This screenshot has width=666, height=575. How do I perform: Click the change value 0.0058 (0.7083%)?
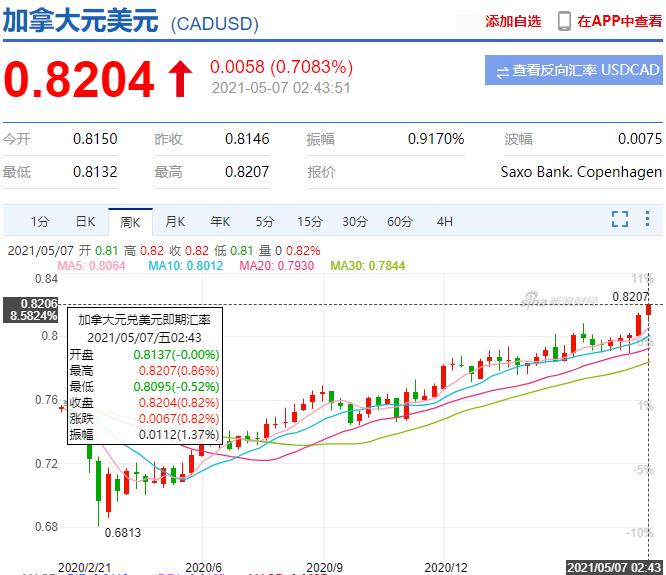point(281,67)
